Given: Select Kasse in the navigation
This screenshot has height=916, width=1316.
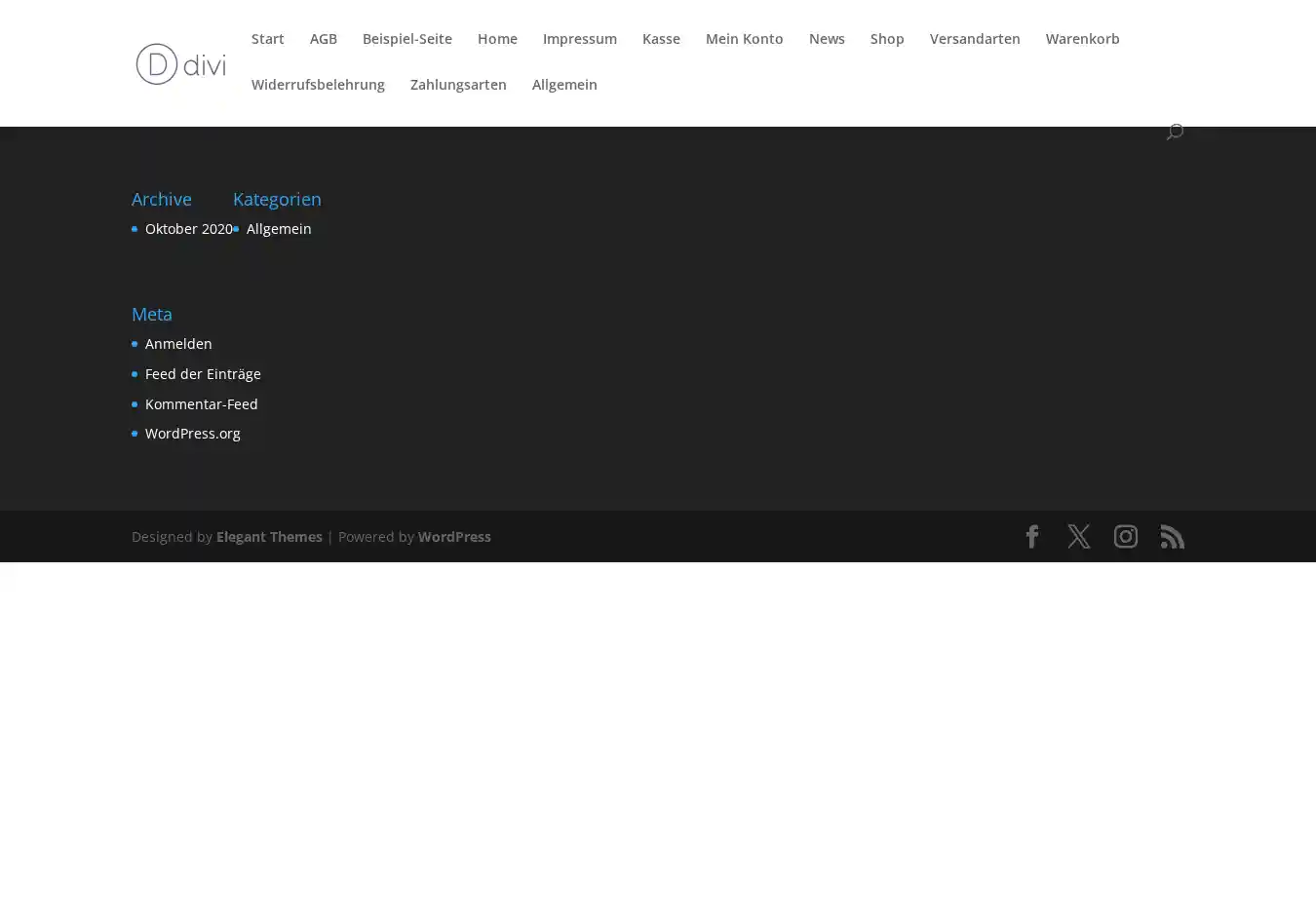Looking at the screenshot, I should pos(661,39).
